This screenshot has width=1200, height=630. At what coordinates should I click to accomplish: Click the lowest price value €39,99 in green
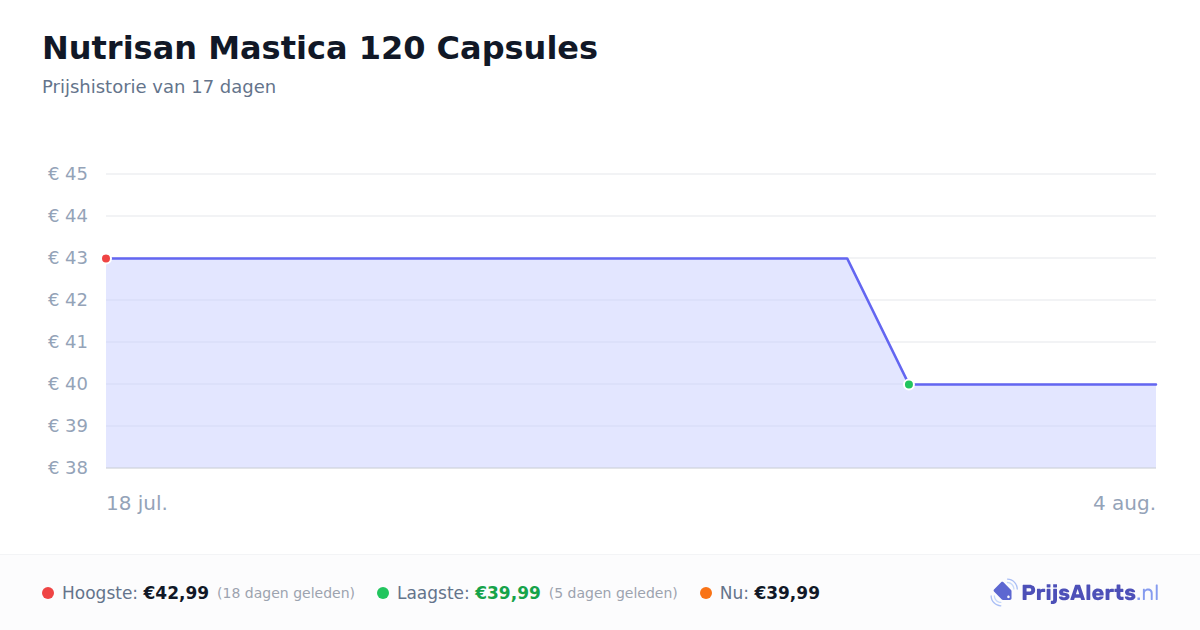508,593
